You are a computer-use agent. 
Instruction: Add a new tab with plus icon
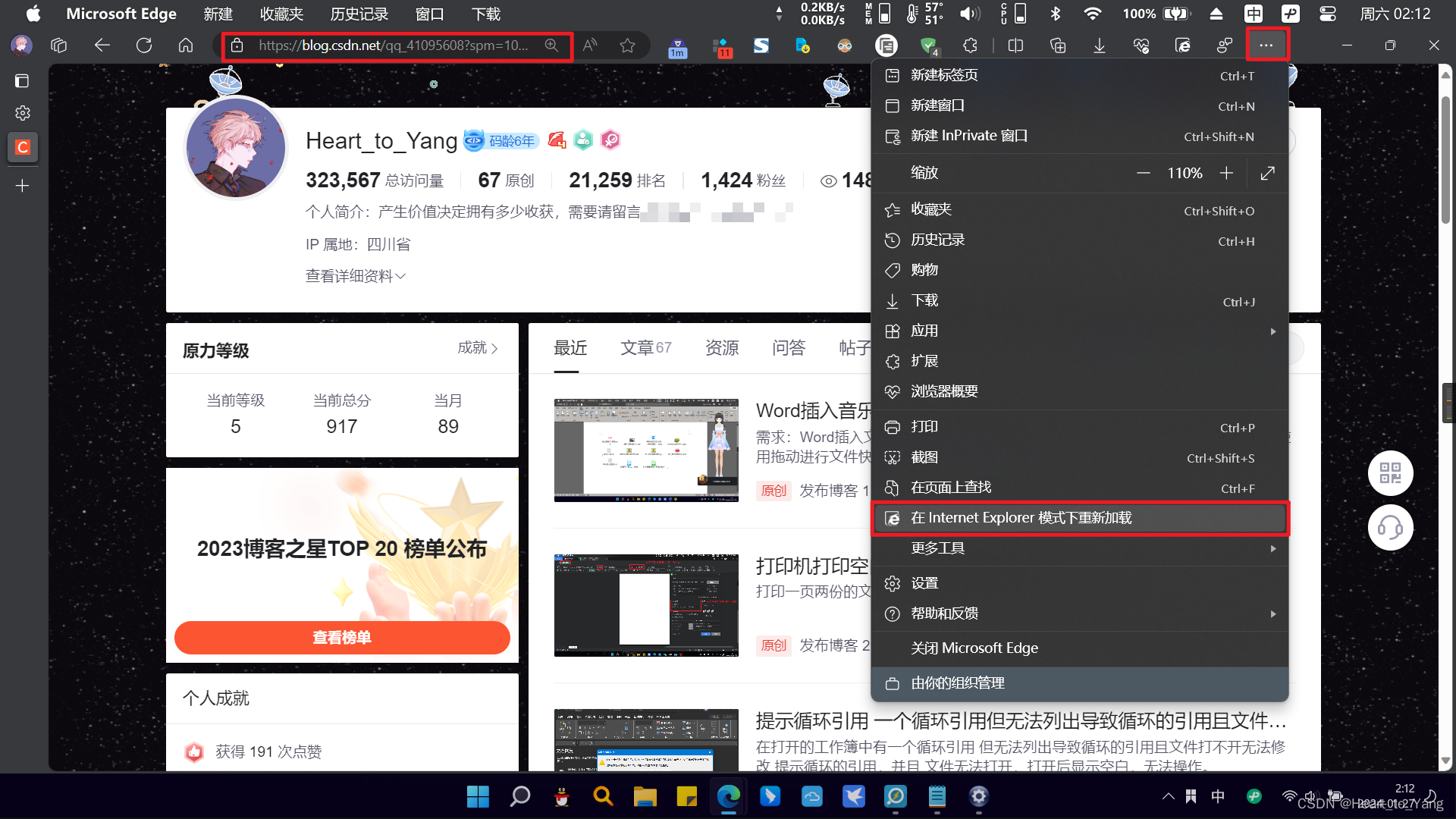[x=23, y=186]
